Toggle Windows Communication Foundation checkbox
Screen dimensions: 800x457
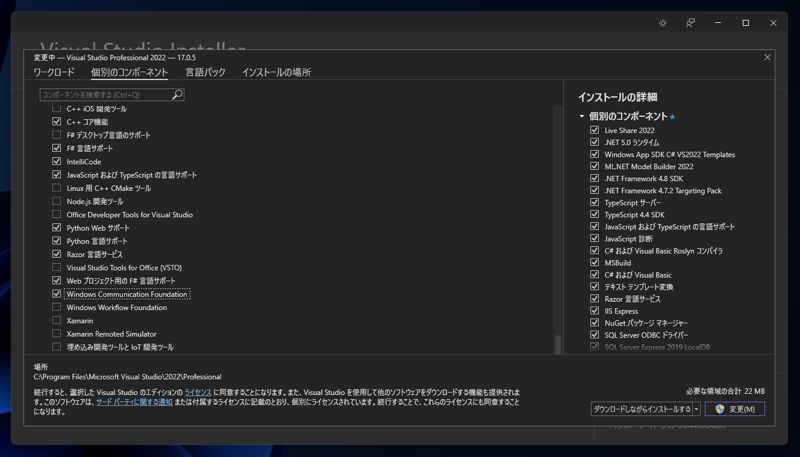(x=56, y=294)
